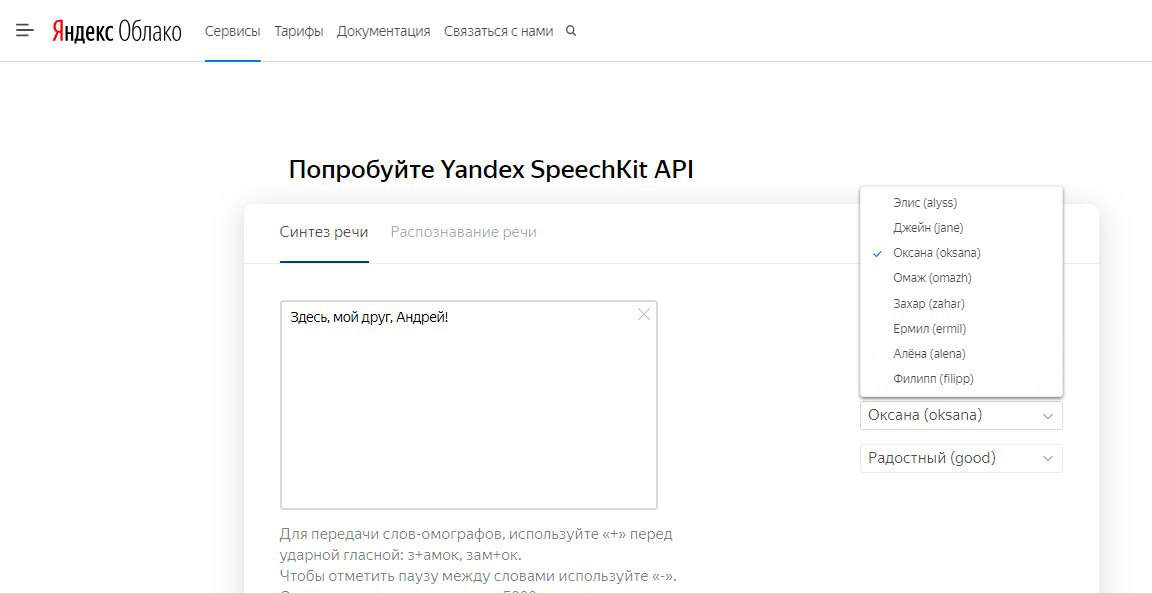Screen dimensions: 1152x593
Task: Pick voice Ермил (ermil)
Action: (x=961, y=328)
